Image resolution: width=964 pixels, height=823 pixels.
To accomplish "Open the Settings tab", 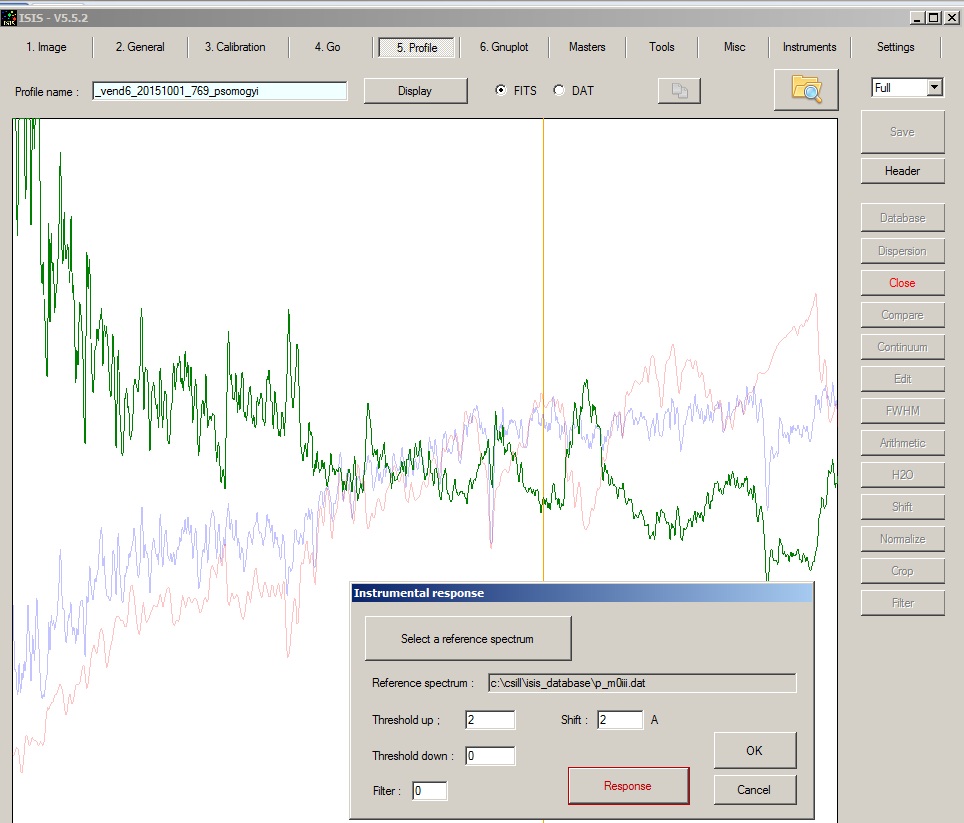I will (896, 47).
